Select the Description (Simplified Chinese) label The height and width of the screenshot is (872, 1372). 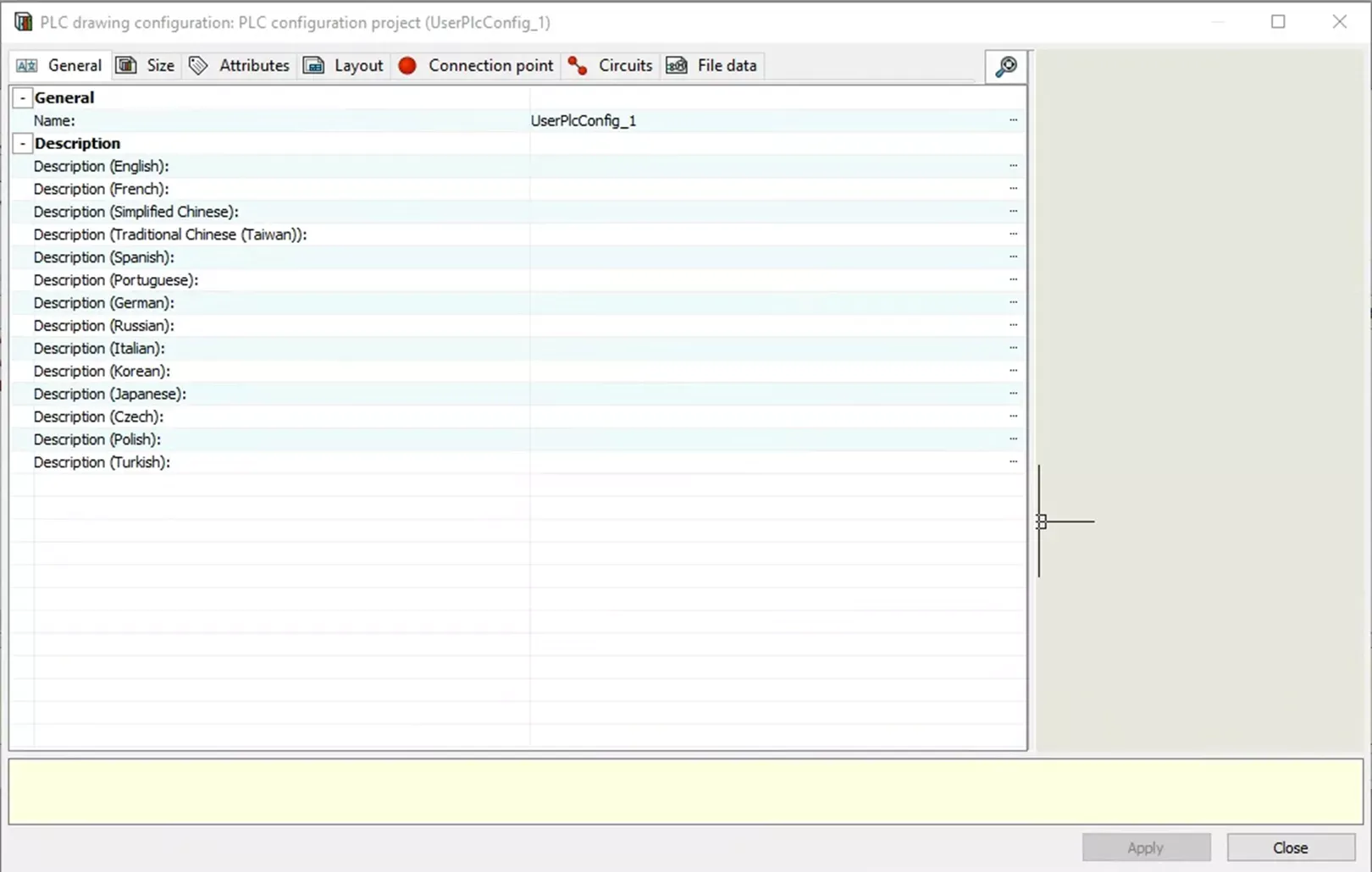click(x=136, y=212)
